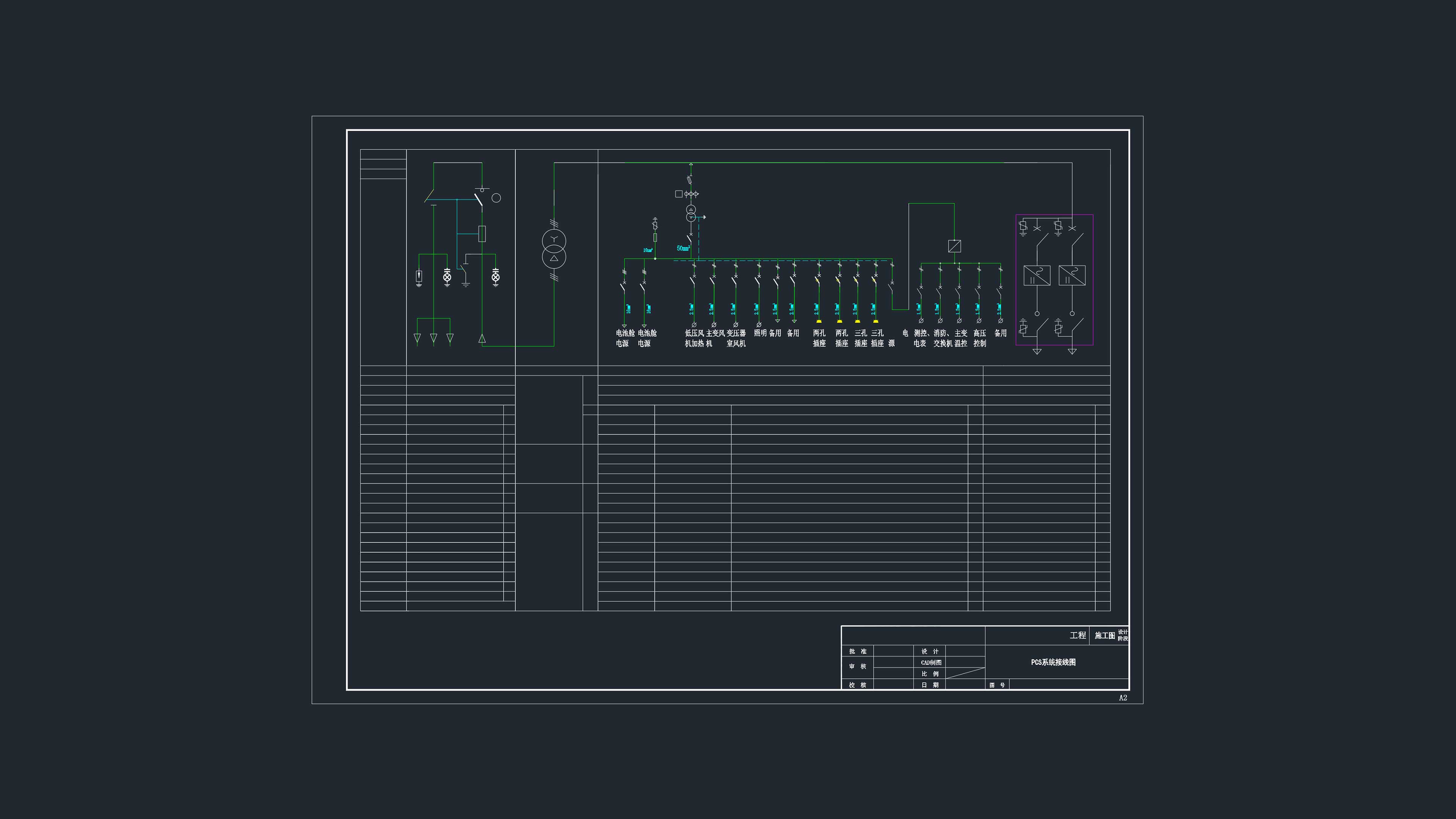Click the converter box with diagonal line
The height and width of the screenshot is (819, 1456).
coord(955,246)
